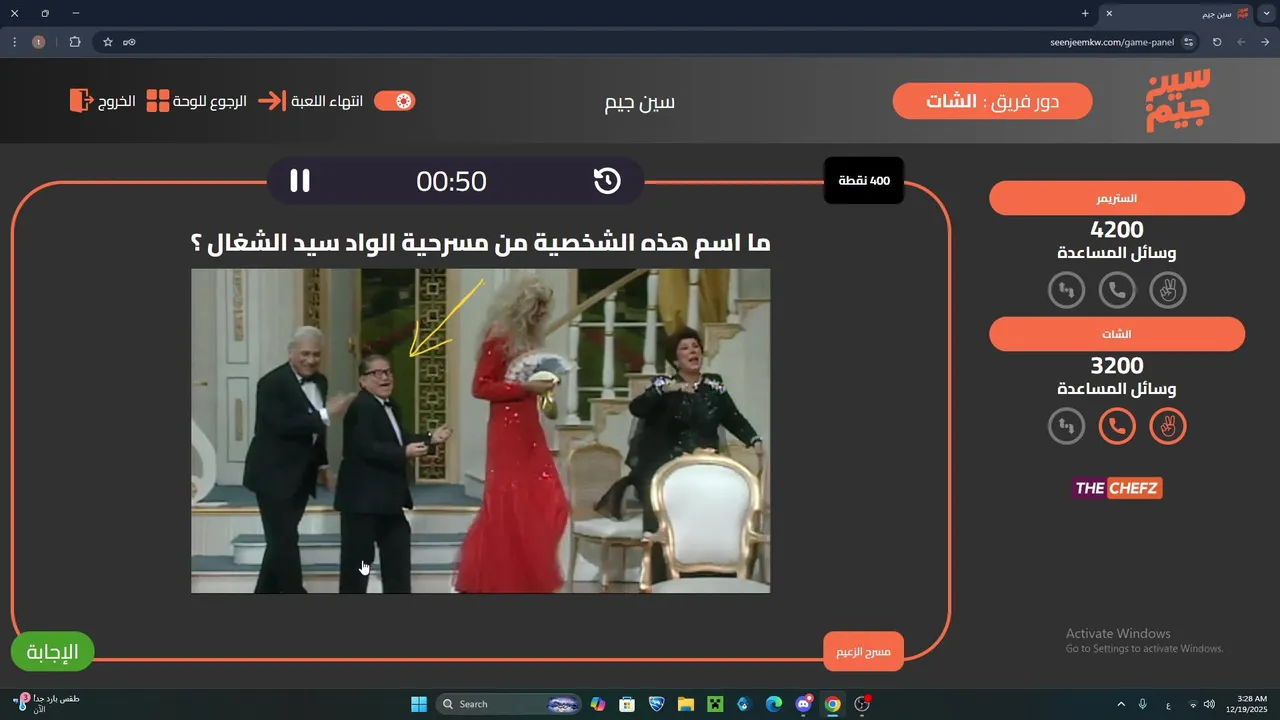Open the weather widget on the taskbar
This screenshot has width=1280, height=720.
click(x=45, y=704)
